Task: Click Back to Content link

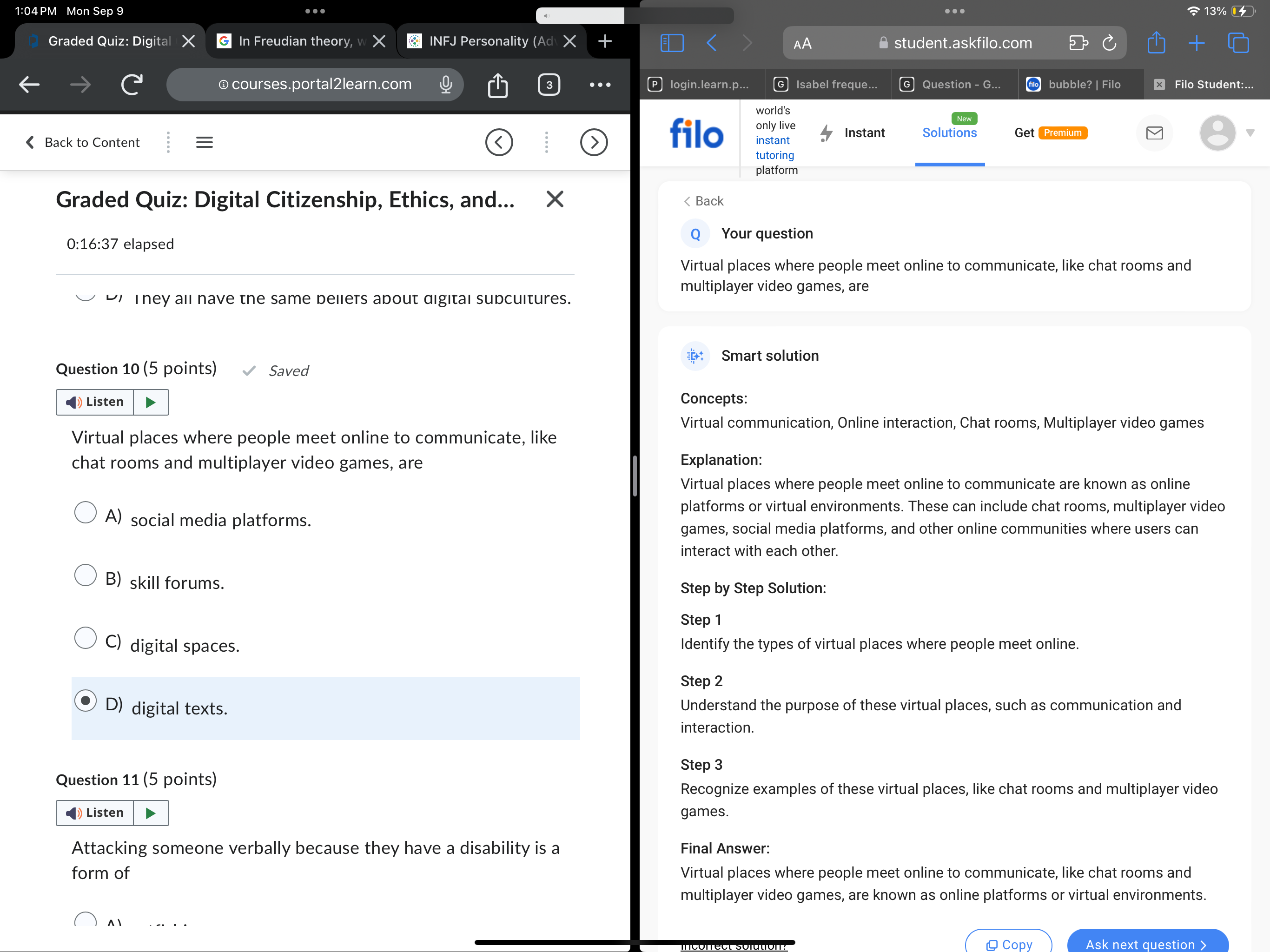Action: [x=83, y=142]
